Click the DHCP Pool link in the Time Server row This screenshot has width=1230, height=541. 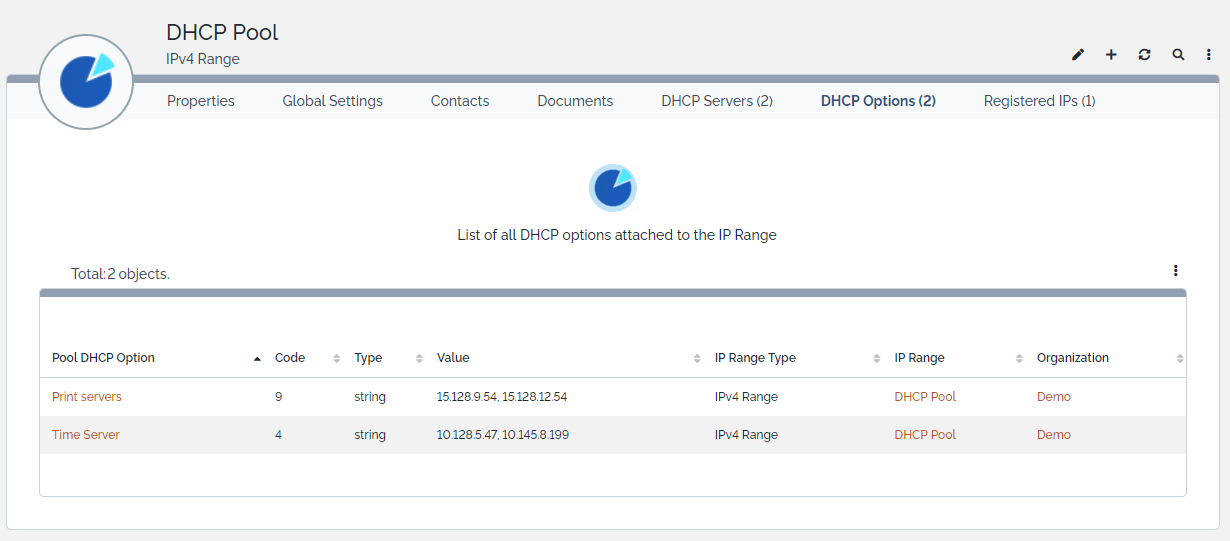(925, 435)
